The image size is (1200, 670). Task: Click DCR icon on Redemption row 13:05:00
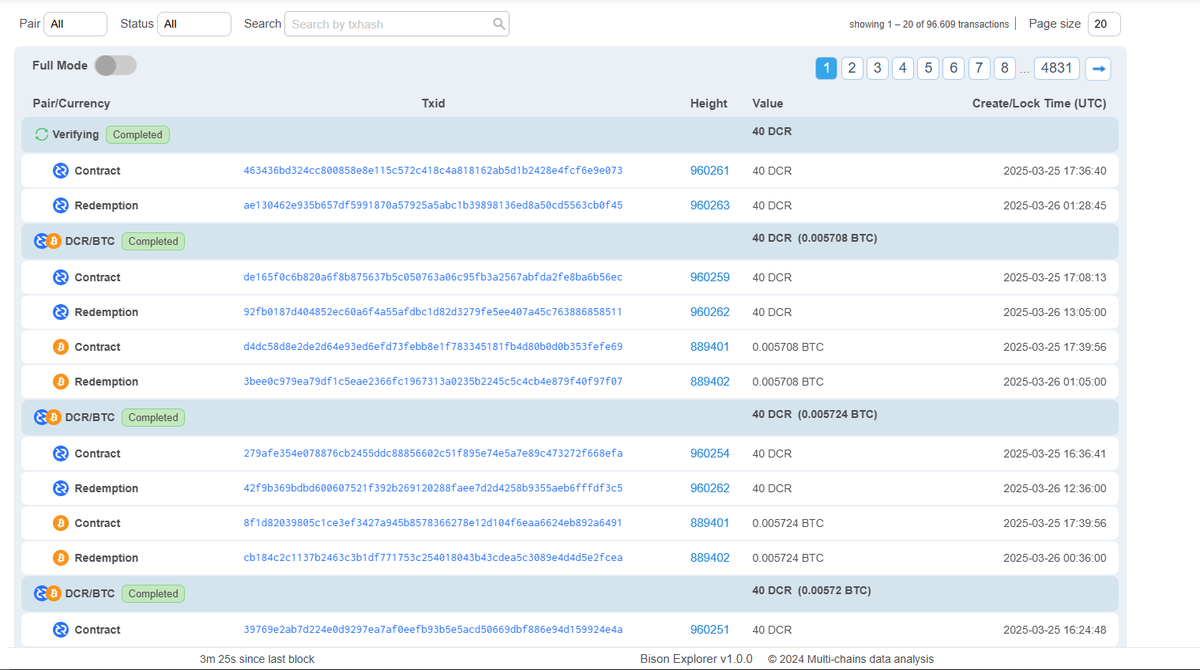pos(60,313)
